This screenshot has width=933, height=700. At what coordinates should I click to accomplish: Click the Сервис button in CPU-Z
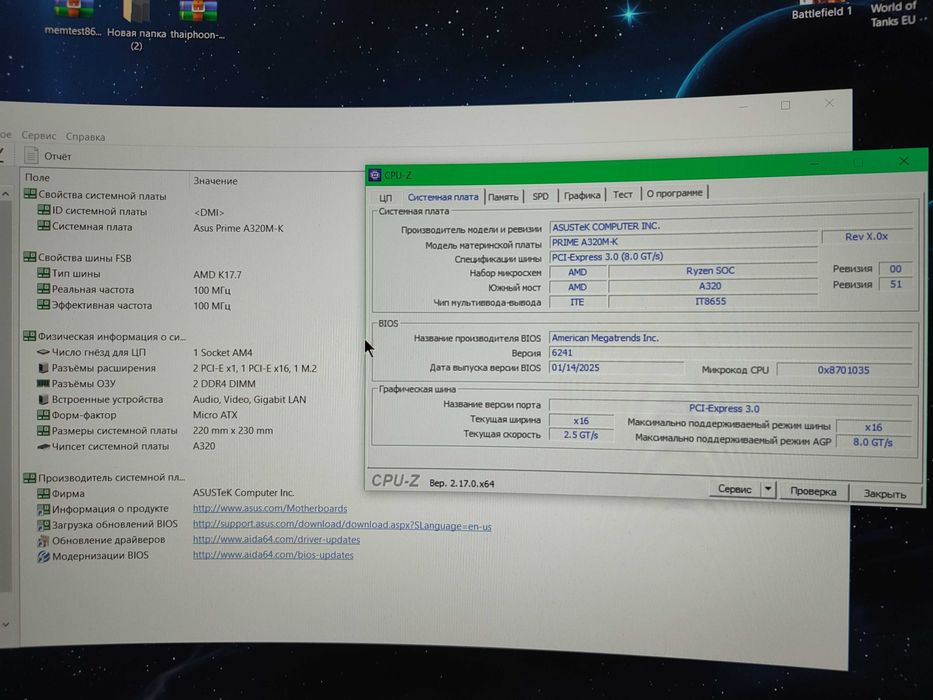point(735,489)
